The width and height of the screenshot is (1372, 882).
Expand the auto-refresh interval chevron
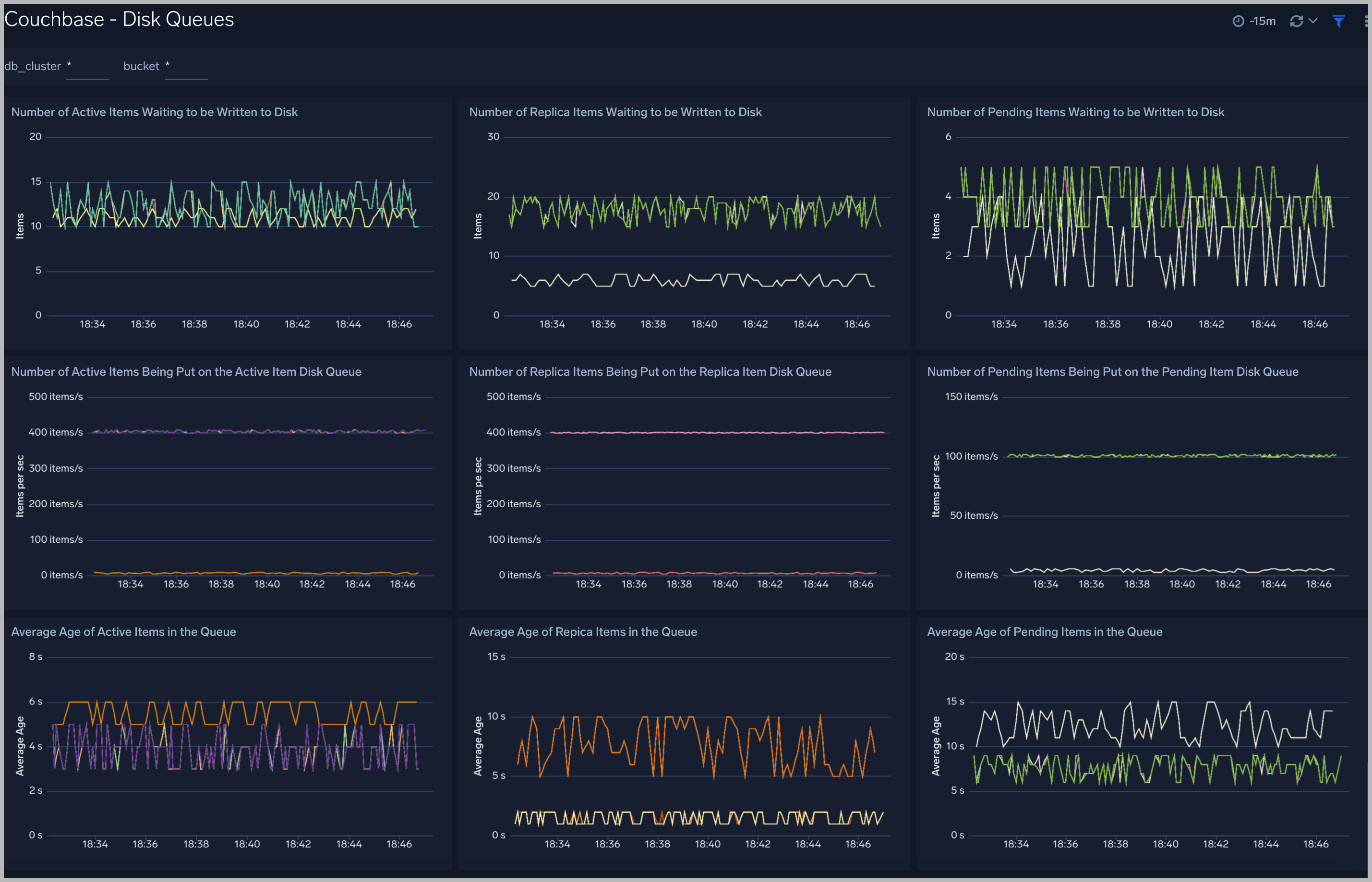pos(1312,21)
